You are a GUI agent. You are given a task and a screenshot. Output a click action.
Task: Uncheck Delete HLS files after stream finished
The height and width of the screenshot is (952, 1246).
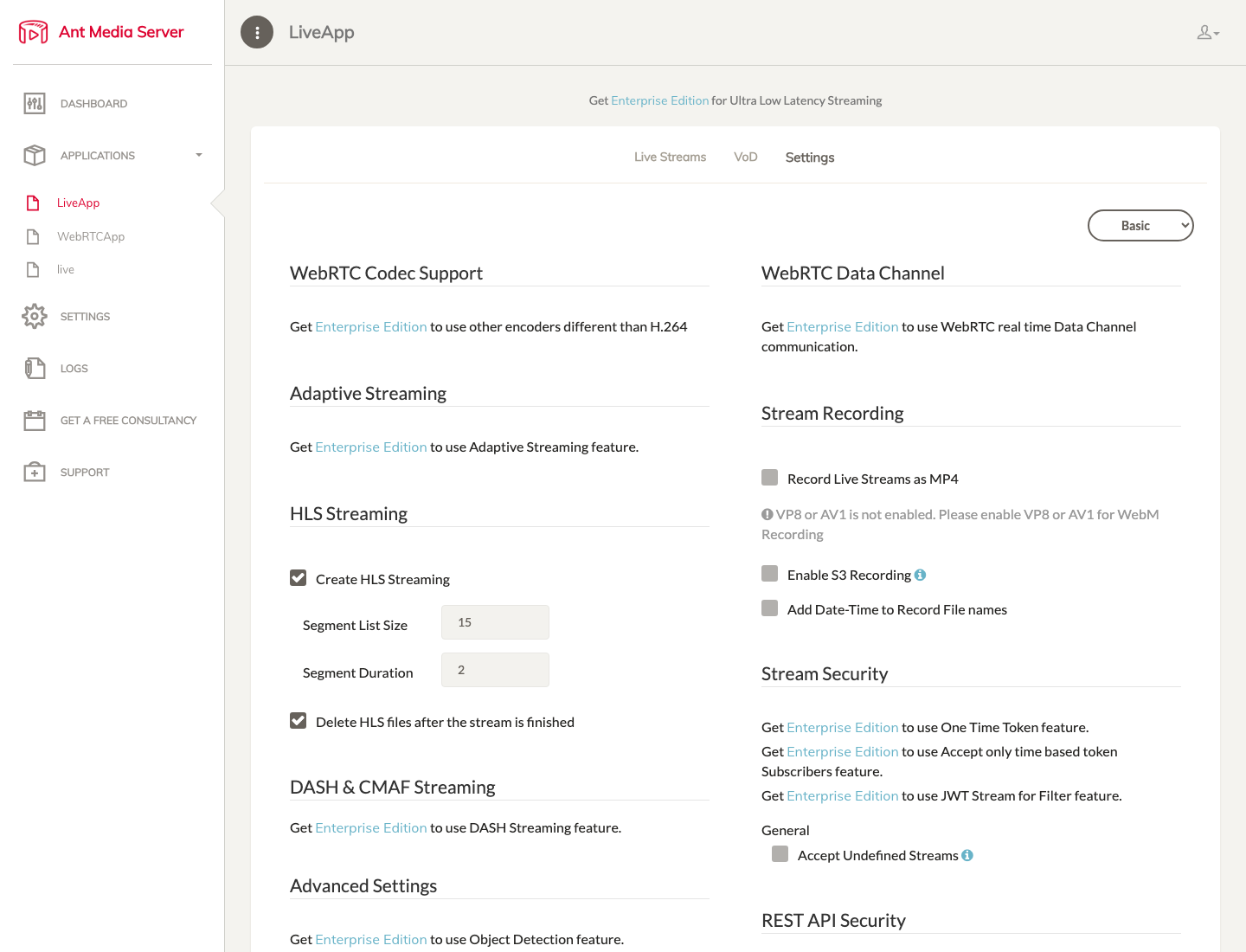(x=298, y=721)
